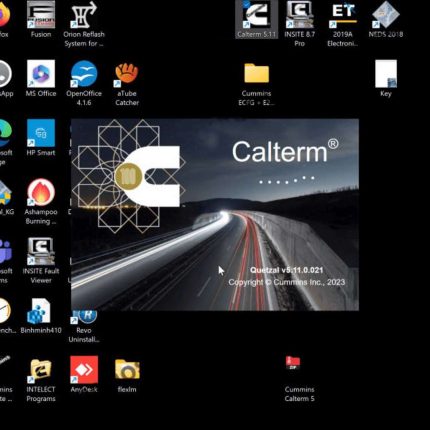Click the HP Smart shortcut
The image size is (430, 430).
tap(41, 138)
